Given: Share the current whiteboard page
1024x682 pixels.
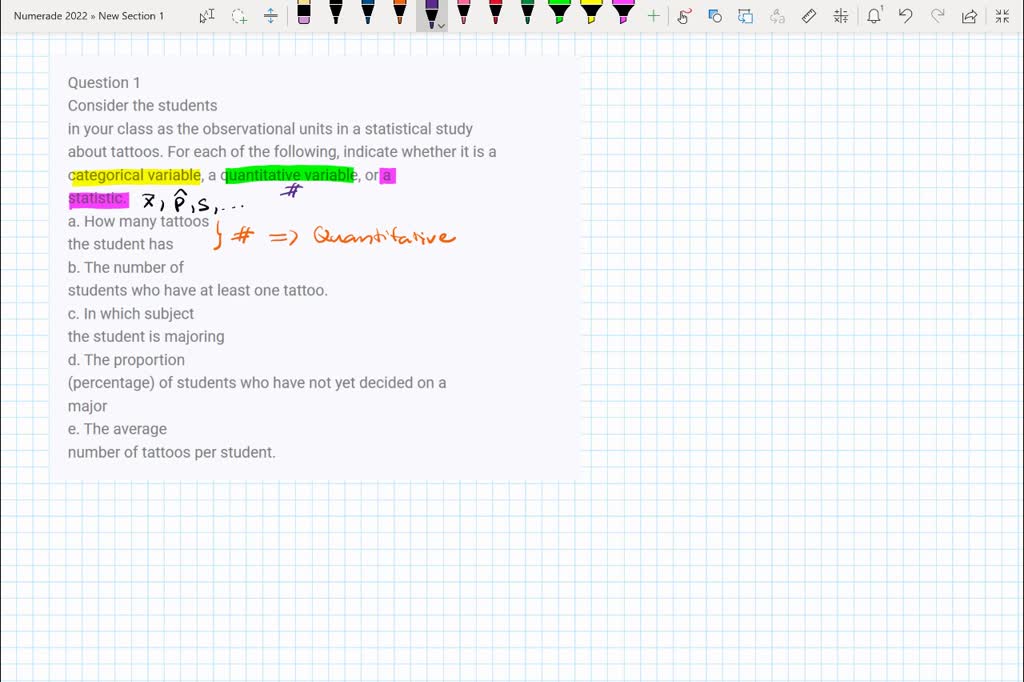Looking at the screenshot, I should (968, 15).
